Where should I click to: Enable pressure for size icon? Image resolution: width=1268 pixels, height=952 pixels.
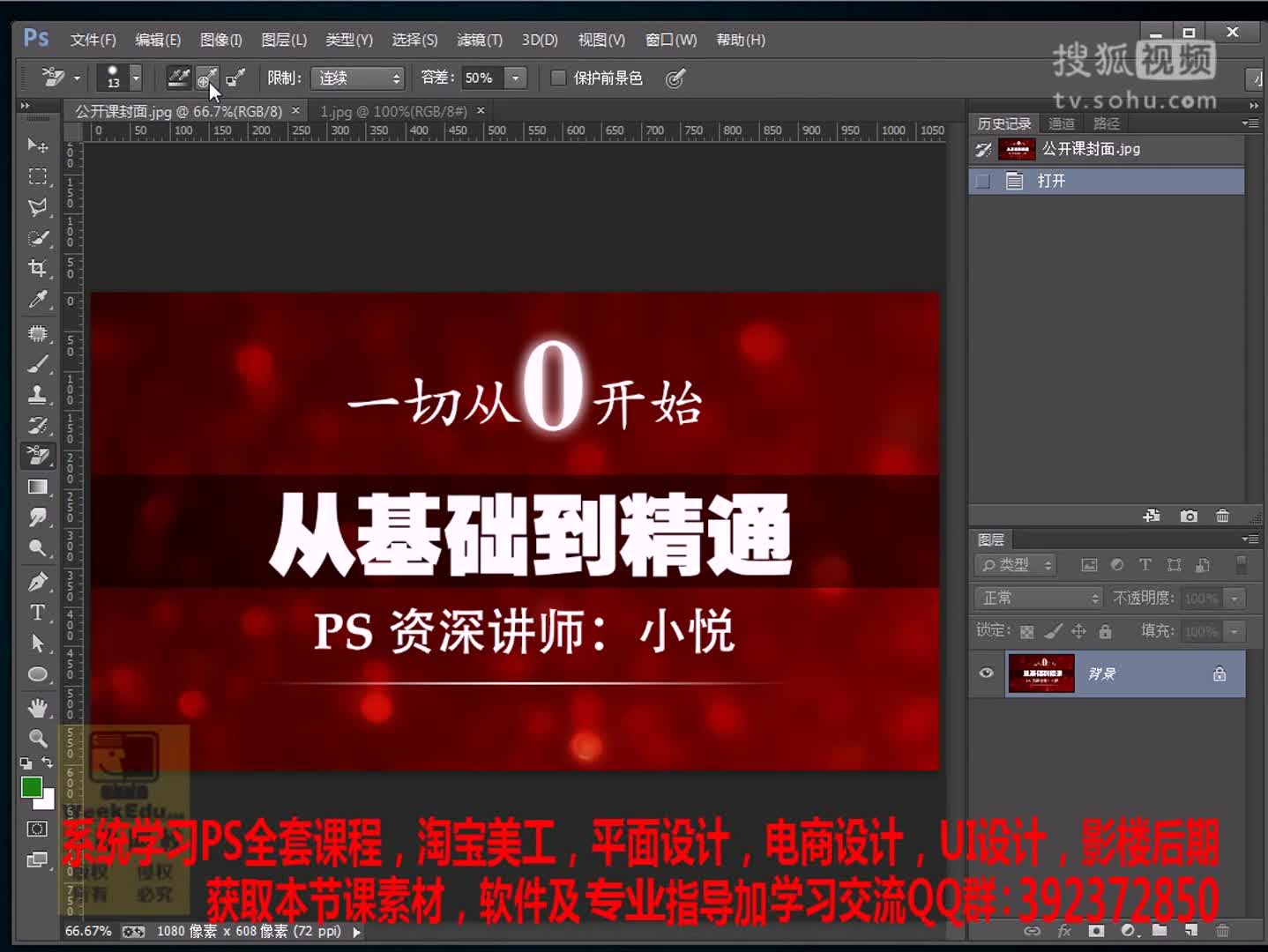tap(675, 78)
